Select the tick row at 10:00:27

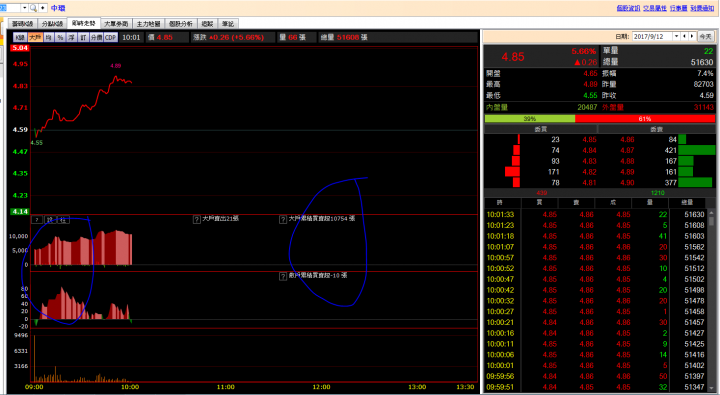point(596,311)
